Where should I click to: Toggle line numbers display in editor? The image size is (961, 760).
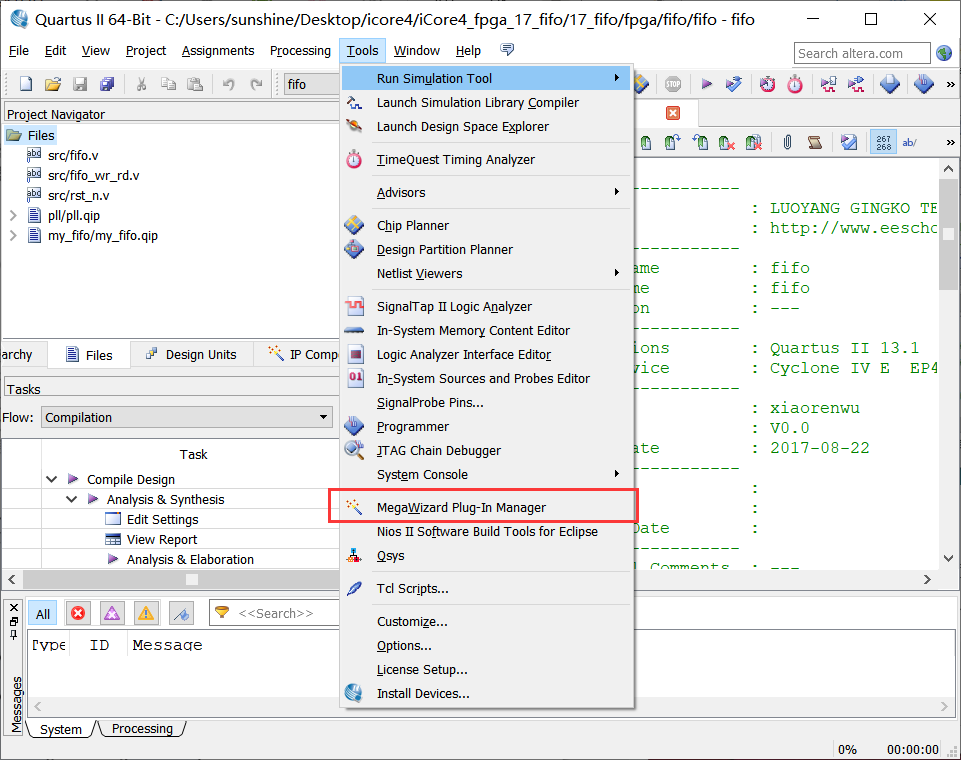click(x=883, y=143)
